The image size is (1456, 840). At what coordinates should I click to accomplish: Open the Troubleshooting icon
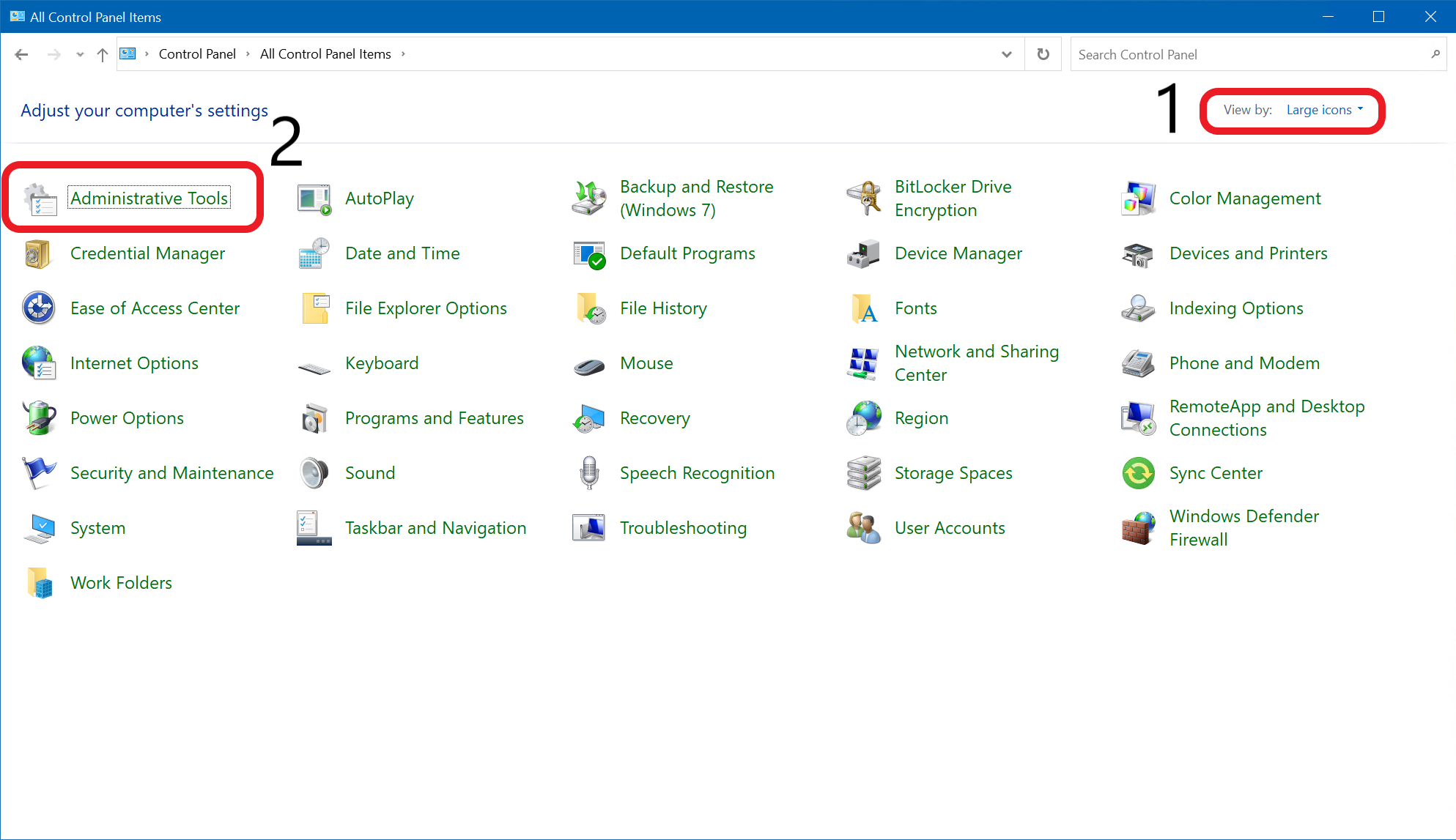coord(589,529)
